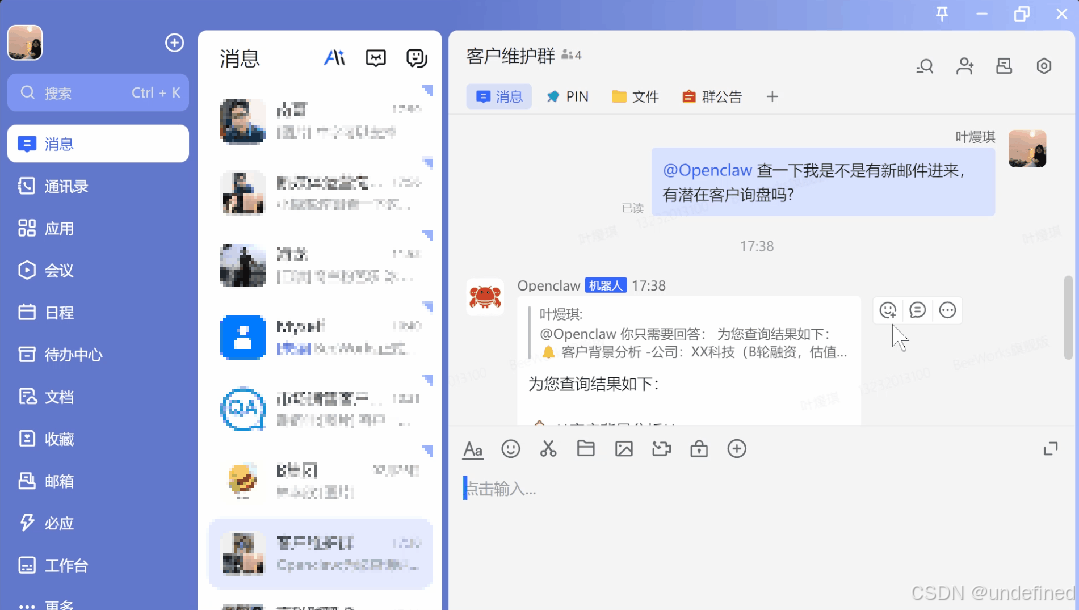Open the group settings gear
Viewport: 1079px width, 610px height.
[x=1044, y=66]
